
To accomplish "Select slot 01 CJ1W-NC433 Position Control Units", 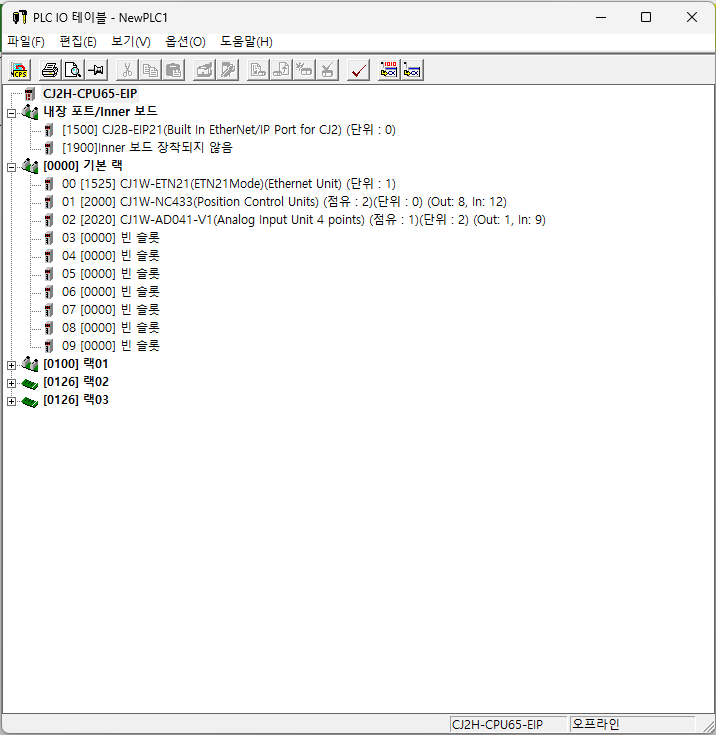I will point(284,202).
